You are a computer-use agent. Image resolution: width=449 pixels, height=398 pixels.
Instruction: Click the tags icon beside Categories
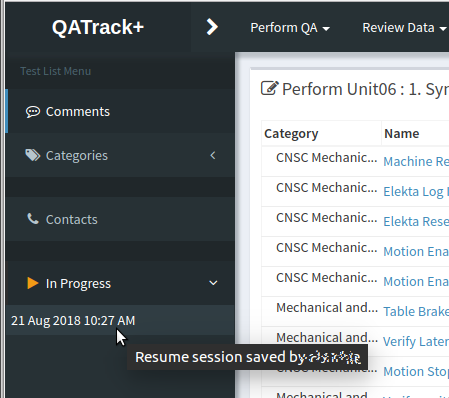(x=33, y=155)
